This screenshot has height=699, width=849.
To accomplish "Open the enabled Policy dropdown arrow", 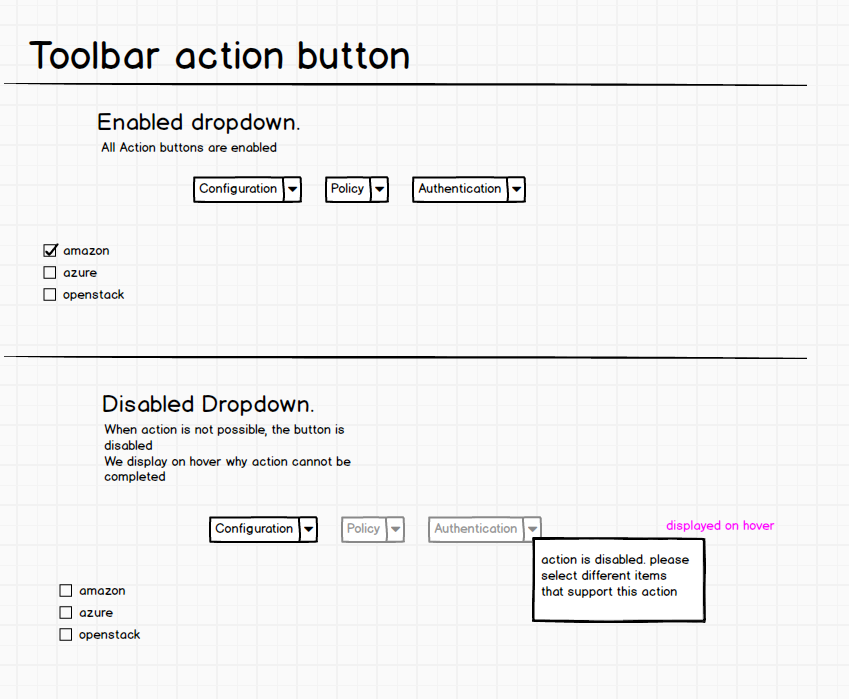I will pos(380,190).
